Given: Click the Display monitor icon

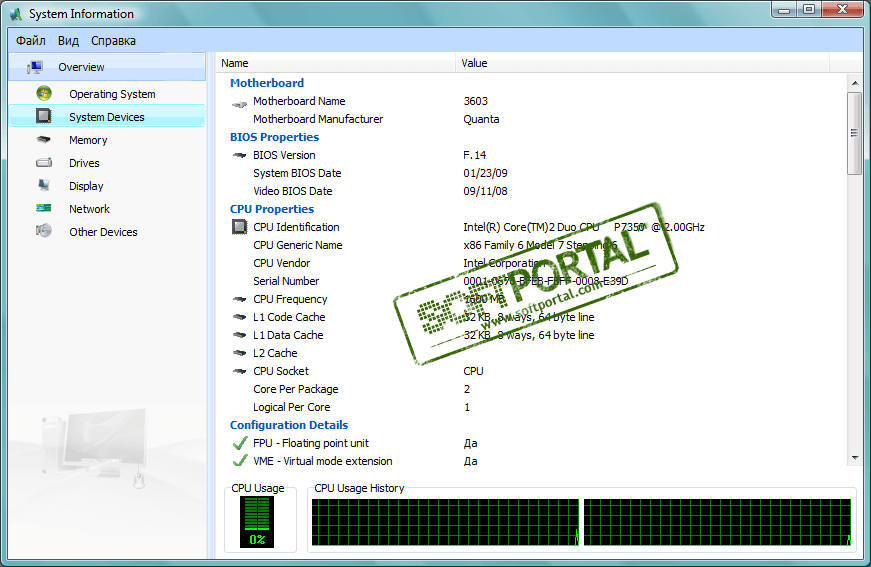Looking at the screenshot, I should pos(44,185).
